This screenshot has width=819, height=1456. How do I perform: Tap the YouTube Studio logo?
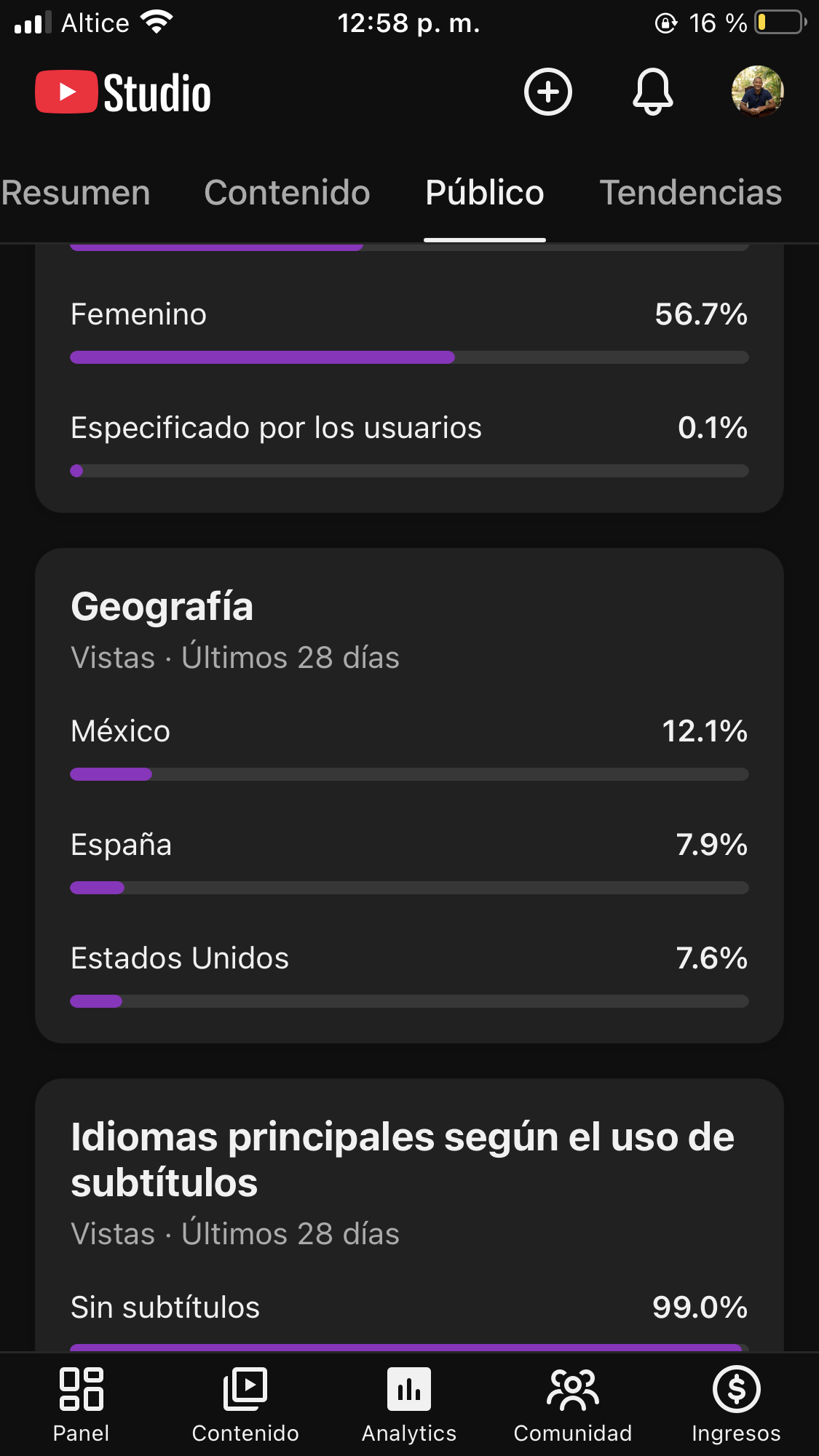tap(123, 92)
